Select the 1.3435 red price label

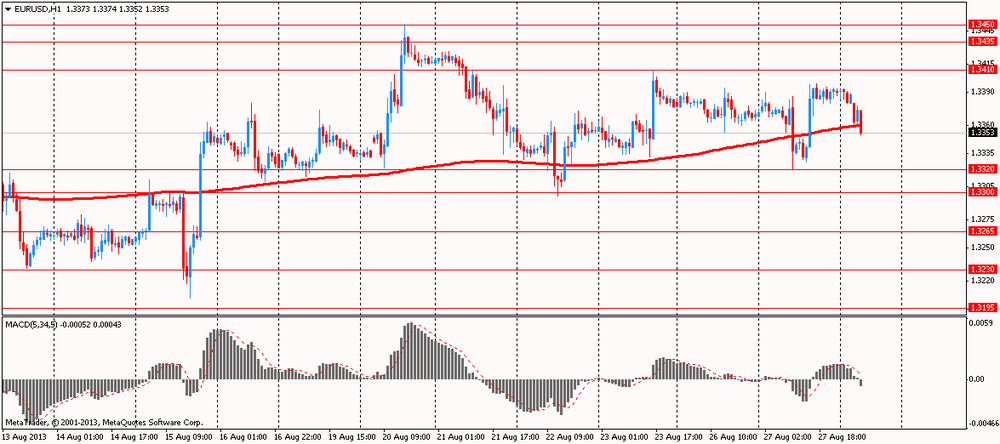coord(982,42)
